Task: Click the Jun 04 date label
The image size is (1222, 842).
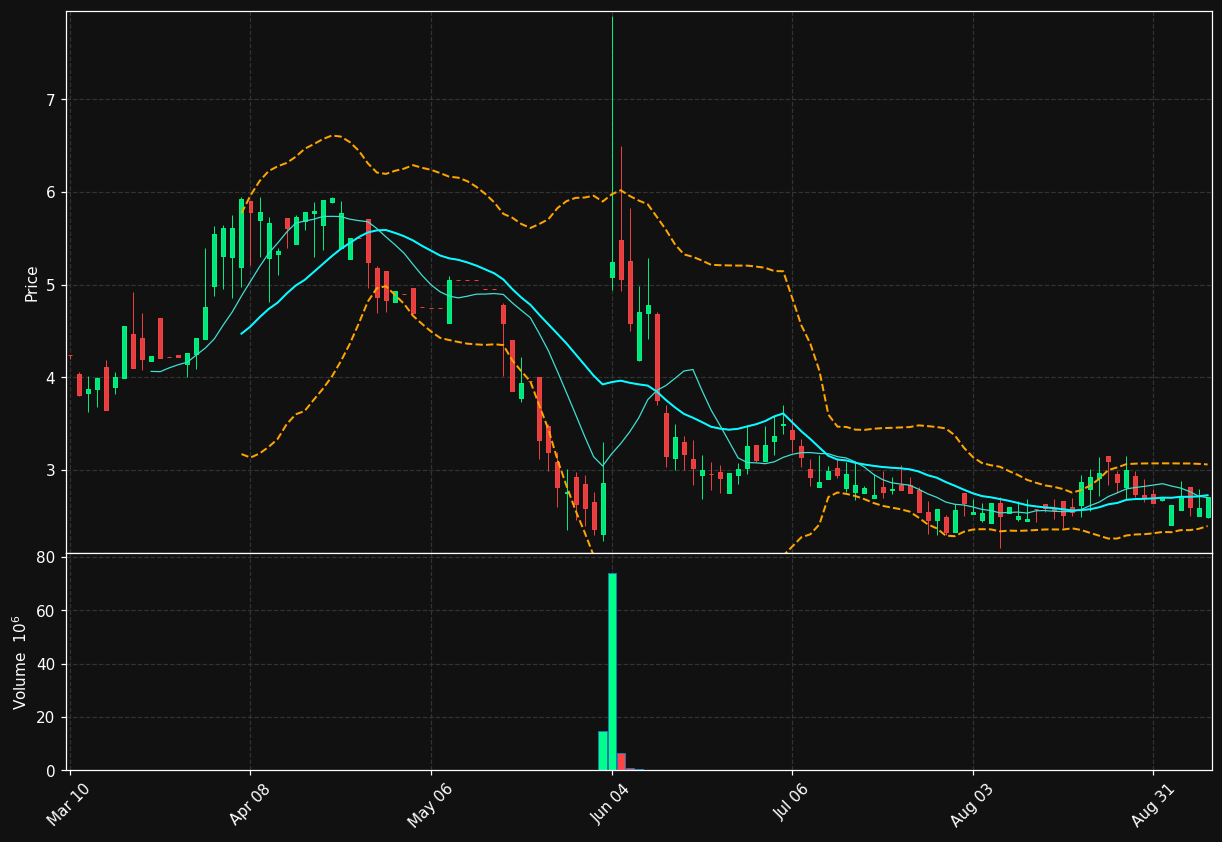Action: click(x=610, y=805)
